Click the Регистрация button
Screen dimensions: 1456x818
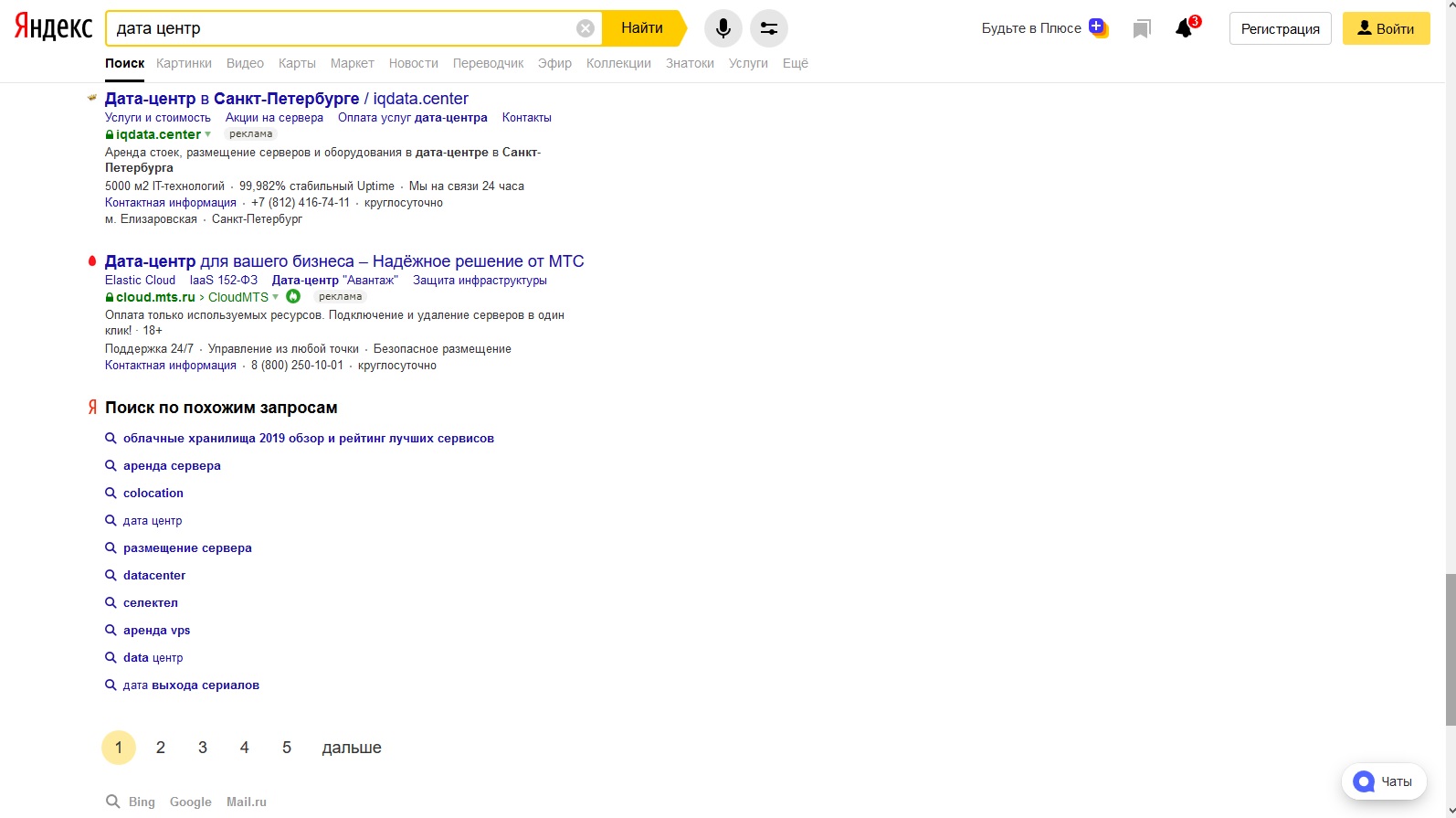click(1281, 28)
